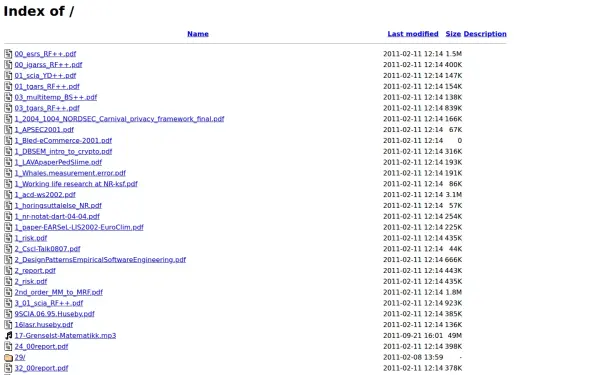Screen dimensions: 600x375
Task: Click the file icon beside 1_horingsuttalelse_NR.pdf
Action: click(x=8, y=205)
